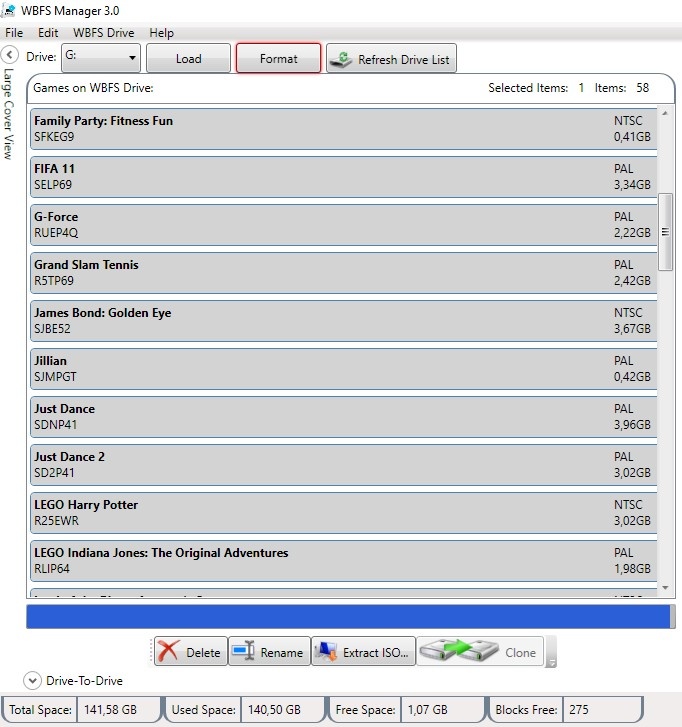The width and height of the screenshot is (682, 727).
Task: Click the Extract ISO icon
Action: tap(326, 651)
